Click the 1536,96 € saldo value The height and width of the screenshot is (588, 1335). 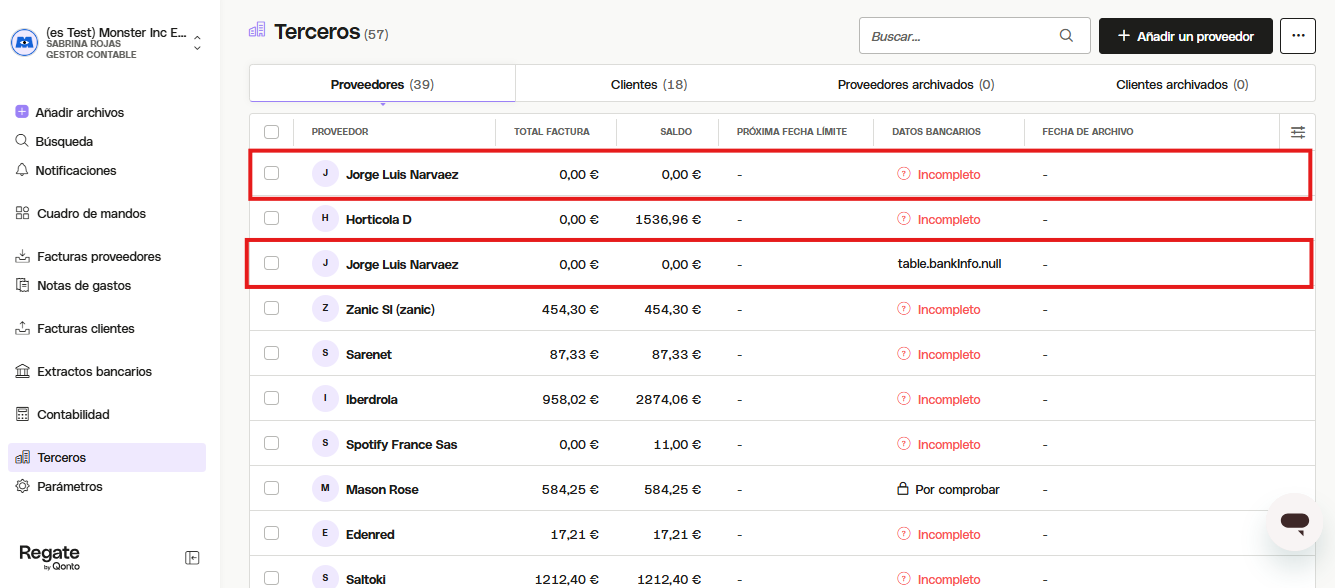[x=668, y=219]
